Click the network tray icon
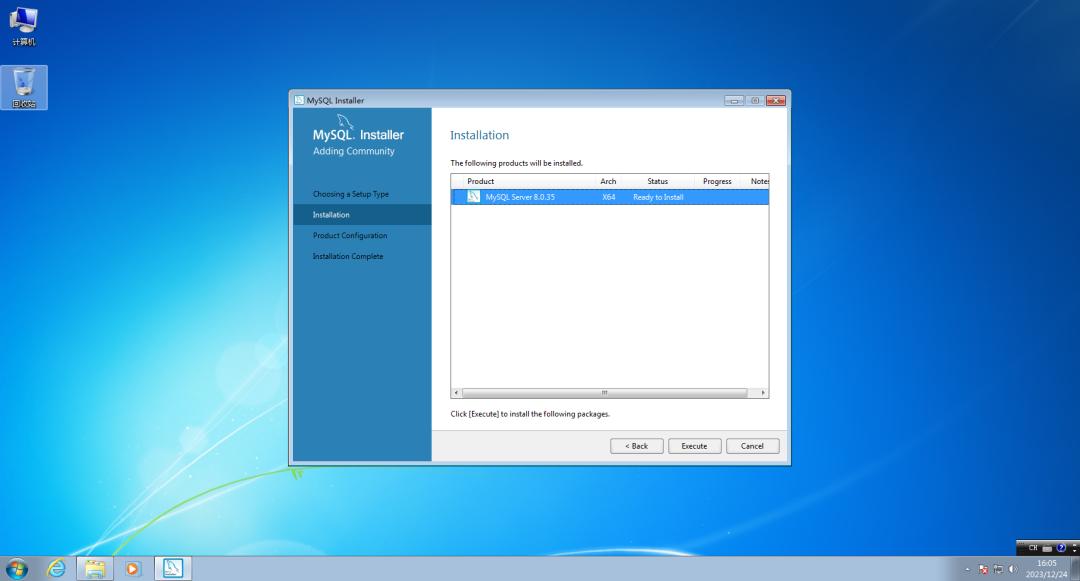The image size is (1080, 581). pyautogui.click(x=998, y=569)
